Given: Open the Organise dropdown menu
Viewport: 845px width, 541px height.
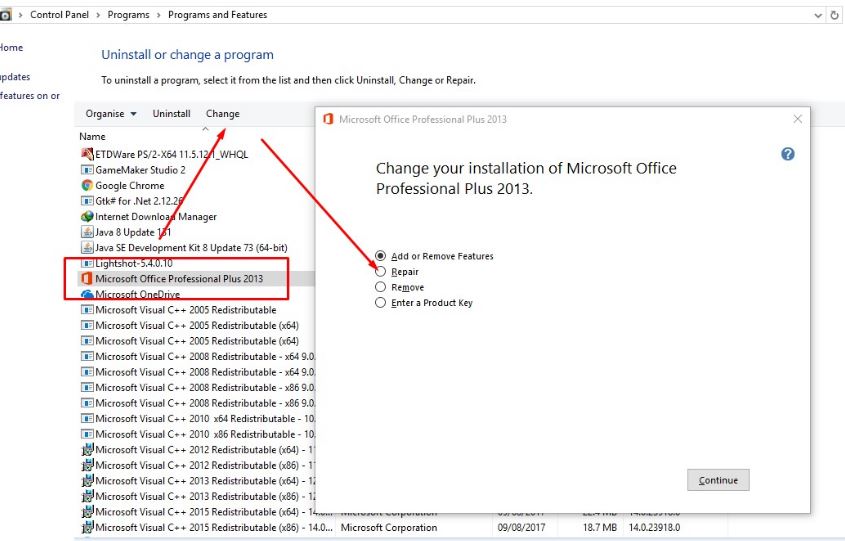Looking at the screenshot, I should point(111,114).
